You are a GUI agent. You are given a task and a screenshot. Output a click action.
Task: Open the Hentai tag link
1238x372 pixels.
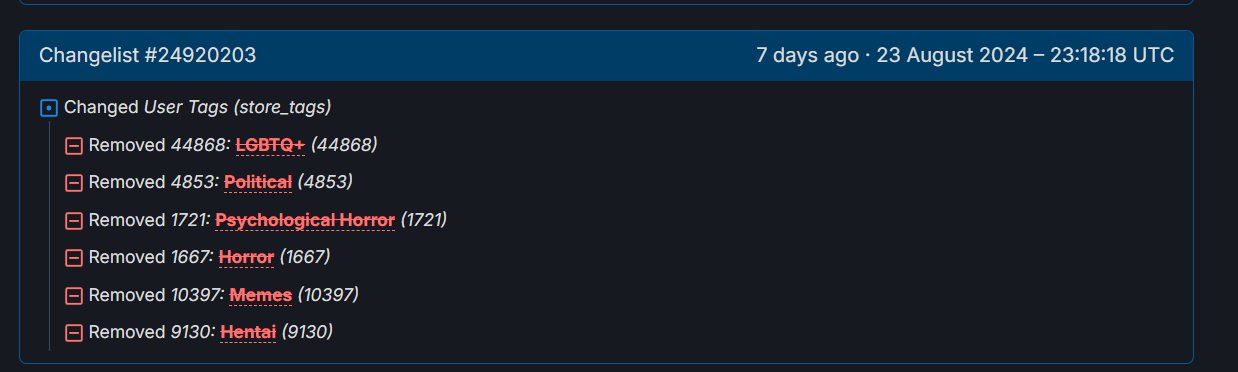[248, 332]
